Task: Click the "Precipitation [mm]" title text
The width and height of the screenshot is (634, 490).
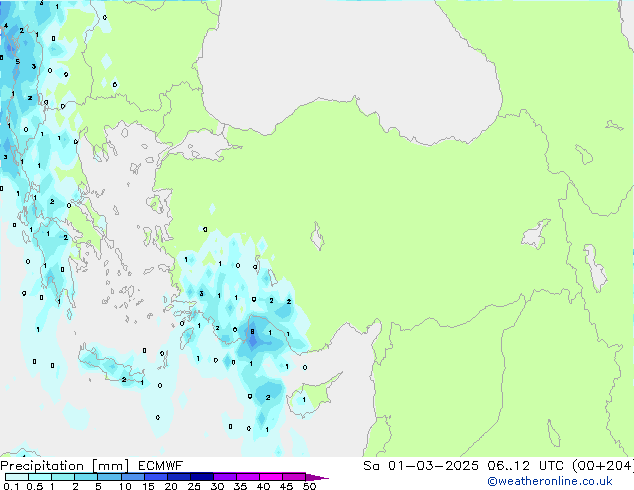Action: [64, 466]
